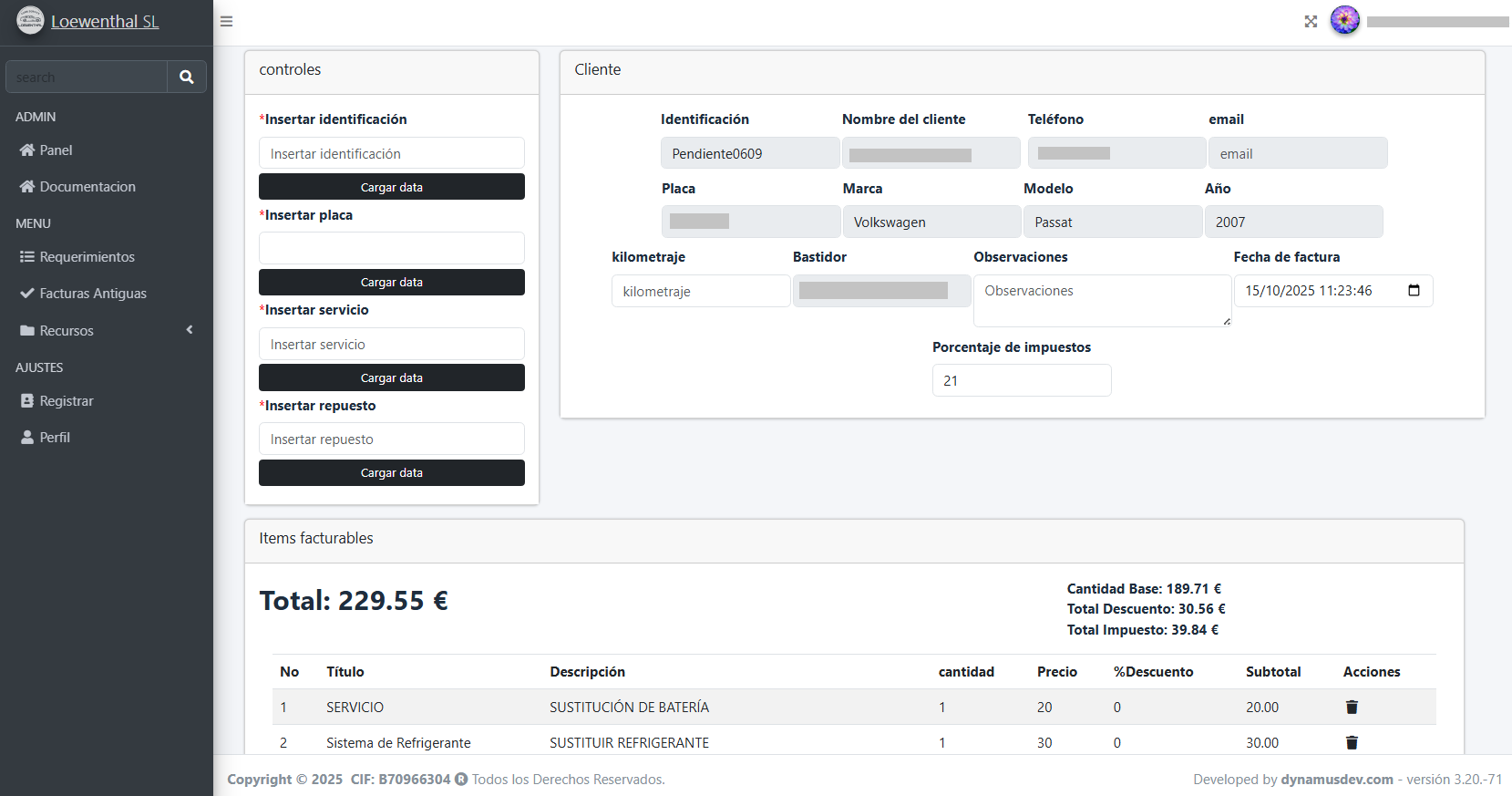Delete the SUSTITUCIÓN DE BATERÍA row

pos(1352,708)
